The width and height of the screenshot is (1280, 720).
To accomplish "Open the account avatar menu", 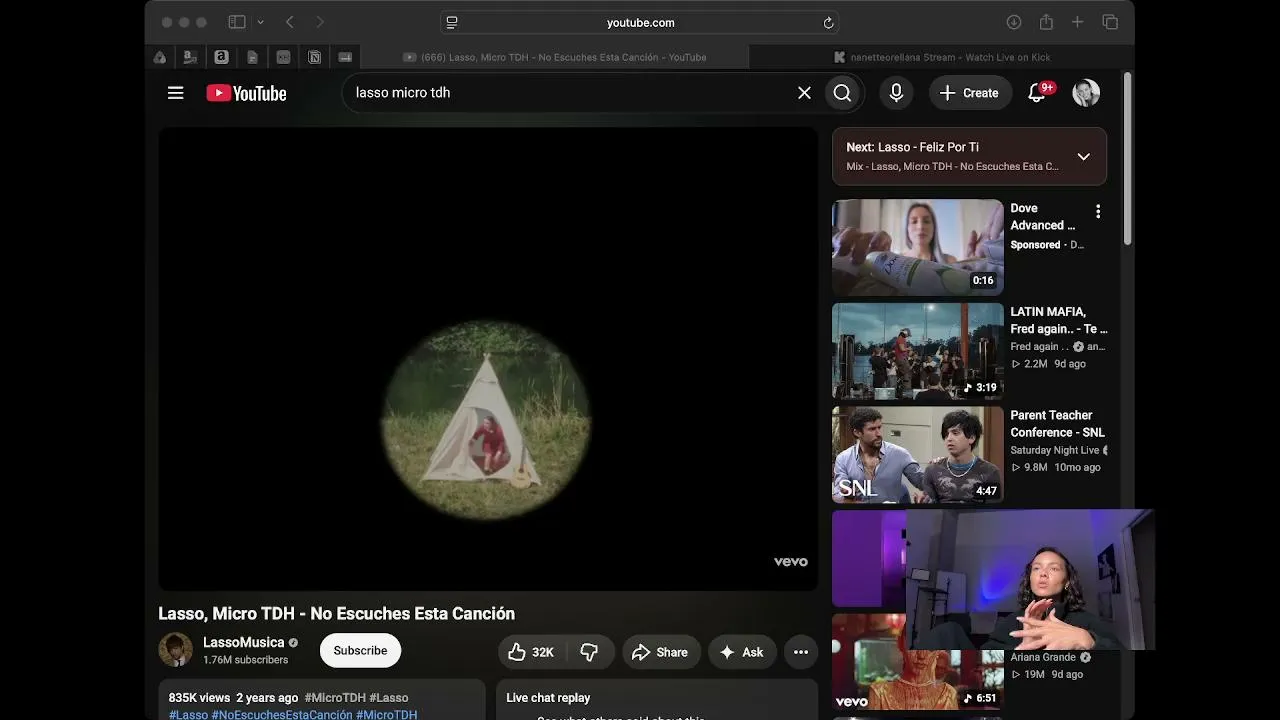I will (1086, 93).
